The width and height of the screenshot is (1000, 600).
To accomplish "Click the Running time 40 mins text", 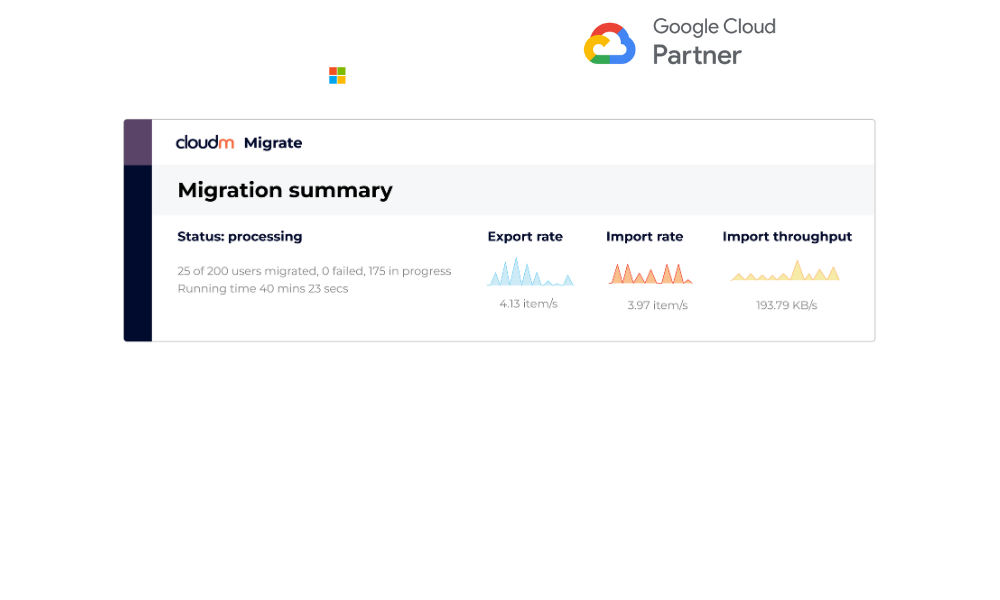I will pyautogui.click(x=263, y=289).
